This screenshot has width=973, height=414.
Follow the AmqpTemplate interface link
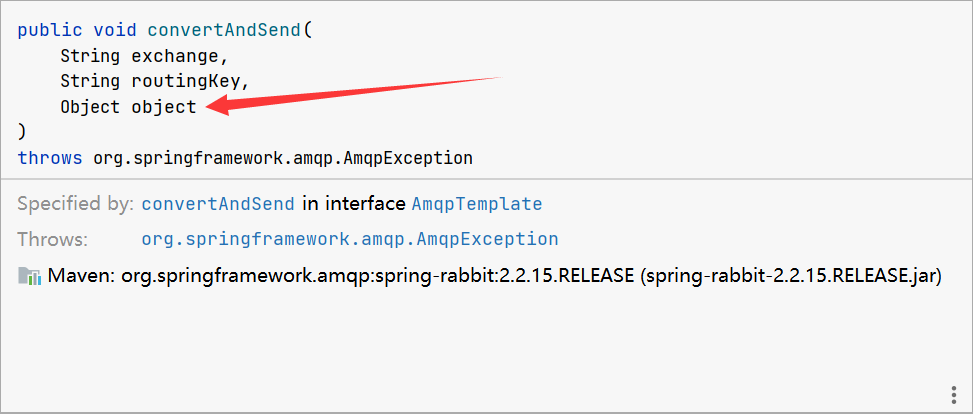477,204
